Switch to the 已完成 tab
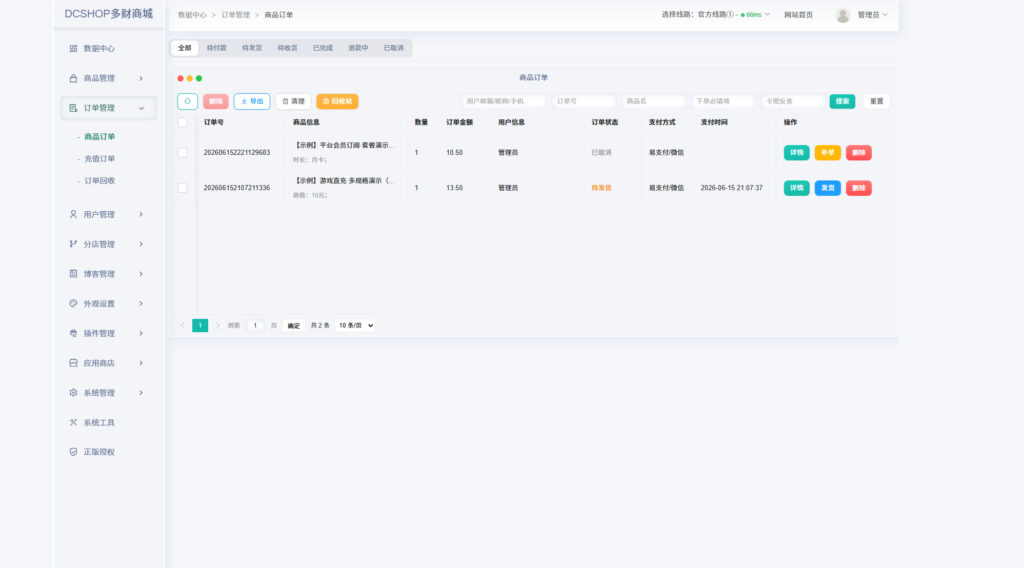Screen dimensions: 1024x568 click(x=323, y=48)
